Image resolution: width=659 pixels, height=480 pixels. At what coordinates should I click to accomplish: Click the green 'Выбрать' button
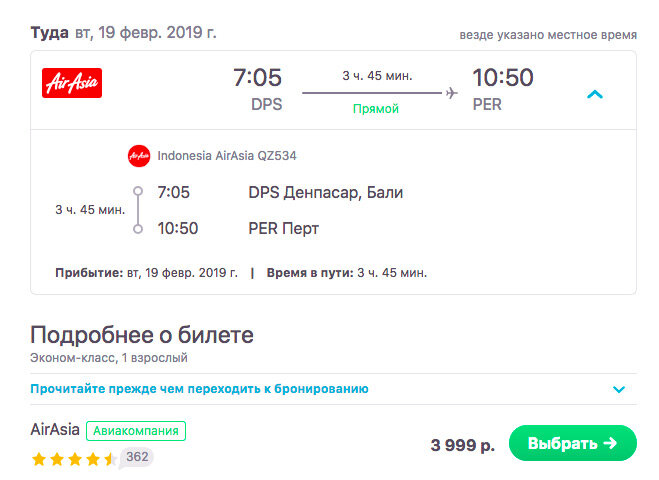coord(572,443)
